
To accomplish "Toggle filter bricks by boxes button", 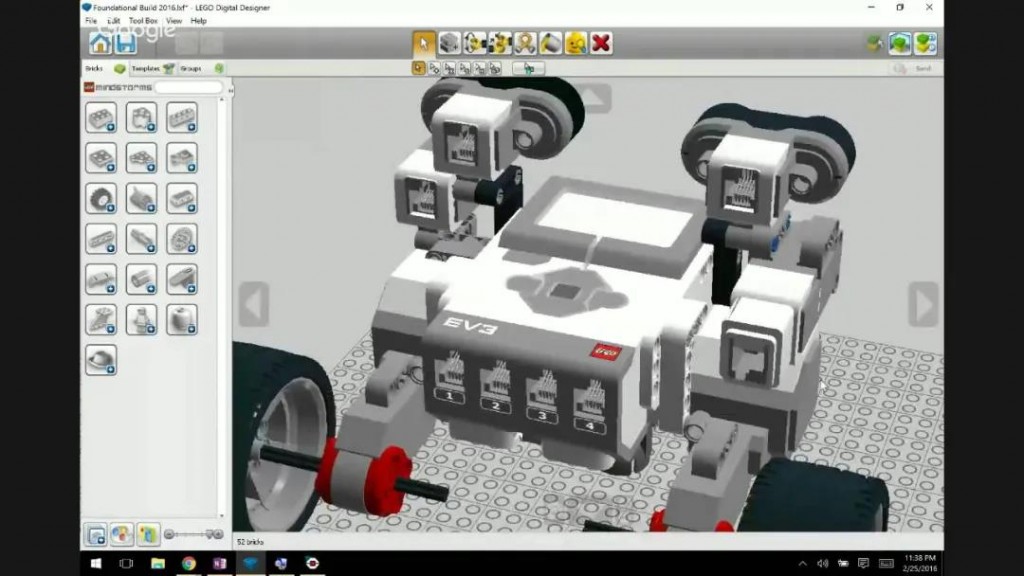I will tap(96, 535).
